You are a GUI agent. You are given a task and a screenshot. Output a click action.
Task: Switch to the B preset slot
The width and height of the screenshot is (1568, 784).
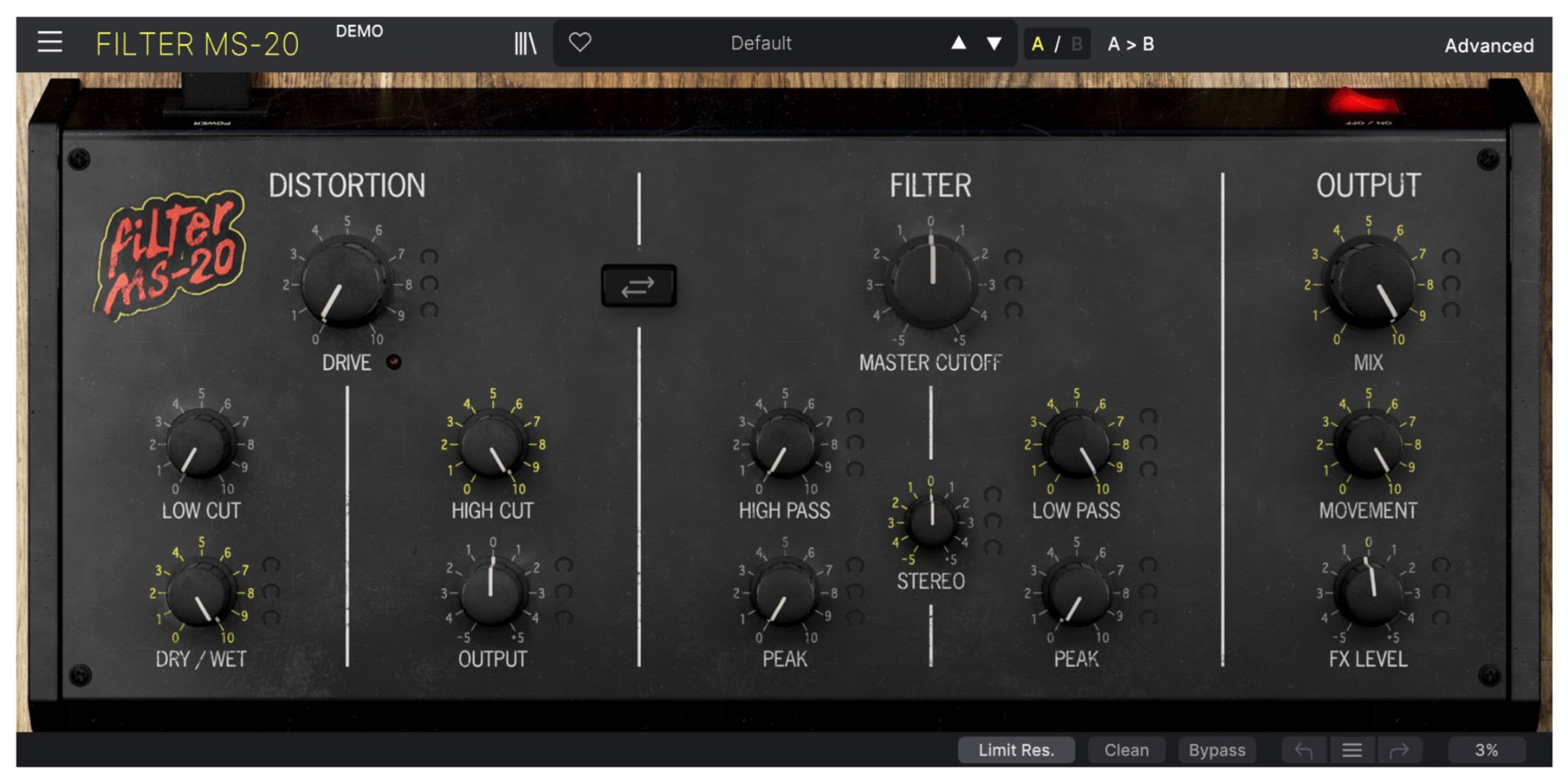tap(1077, 44)
